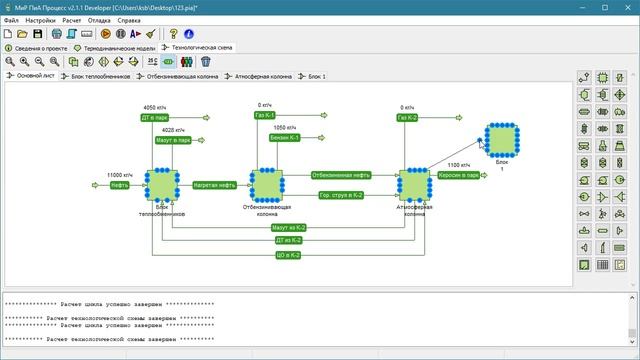Select the Отбензинивающая колонна block on diagram
Image resolution: width=640 pixels, height=360 pixels.
click(267, 185)
